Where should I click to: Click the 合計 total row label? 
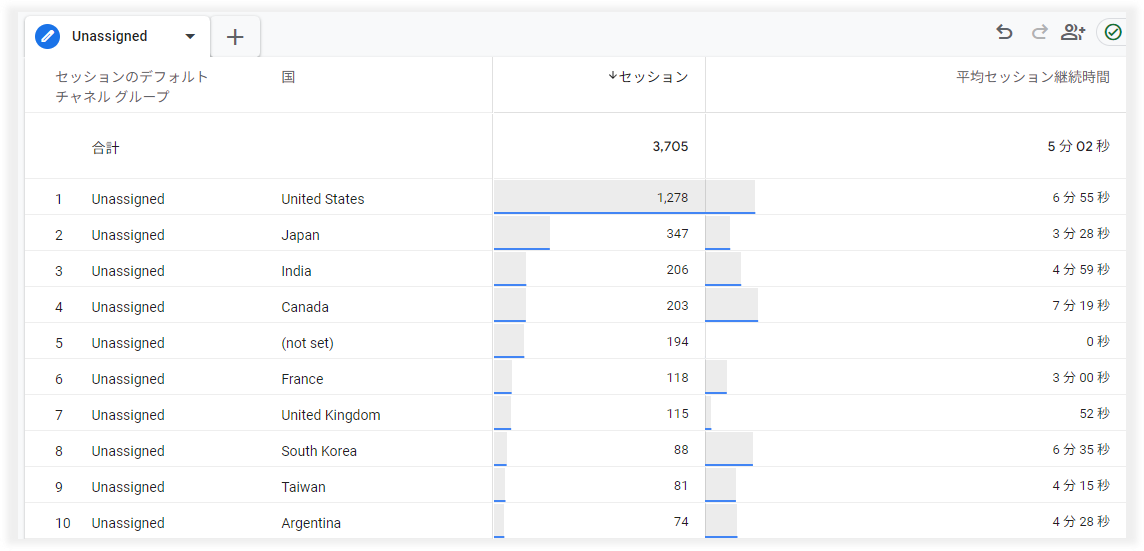(x=105, y=148)
